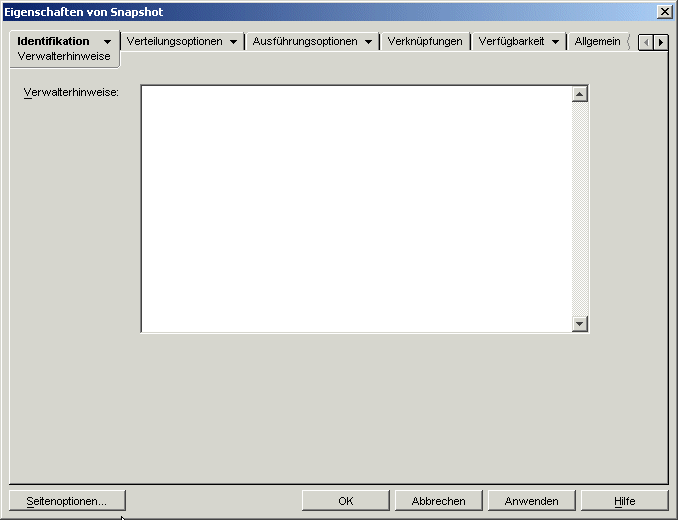Click the text area vertical scrollbar track
Viewport: 678px width, 520px height.
[580, 209]
